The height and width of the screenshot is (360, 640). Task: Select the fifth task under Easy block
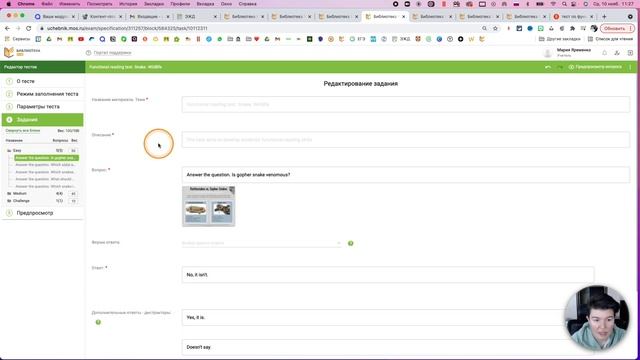click(x=45, y=187)
